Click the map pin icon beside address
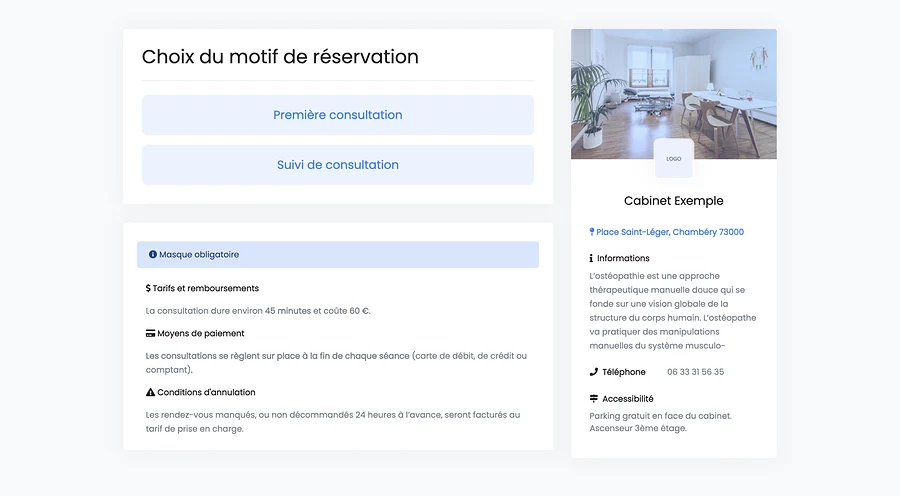This screenshot has width=900, height=496. [x=592, y=232]
